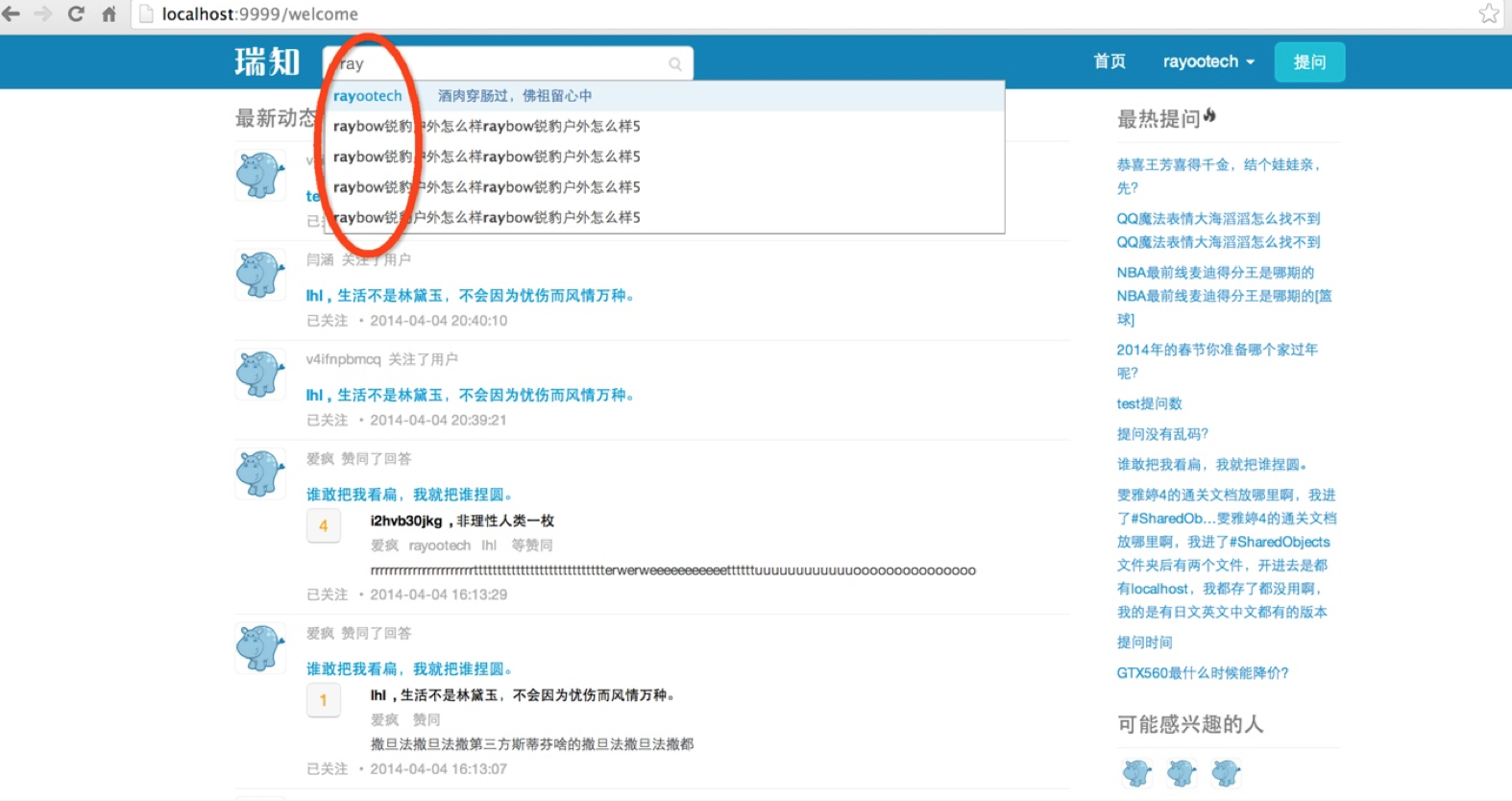Open GTX560最什么时候能降价 hot question
The height and width of the screenshot is (801, 1512).
[x=1203, y=673]
